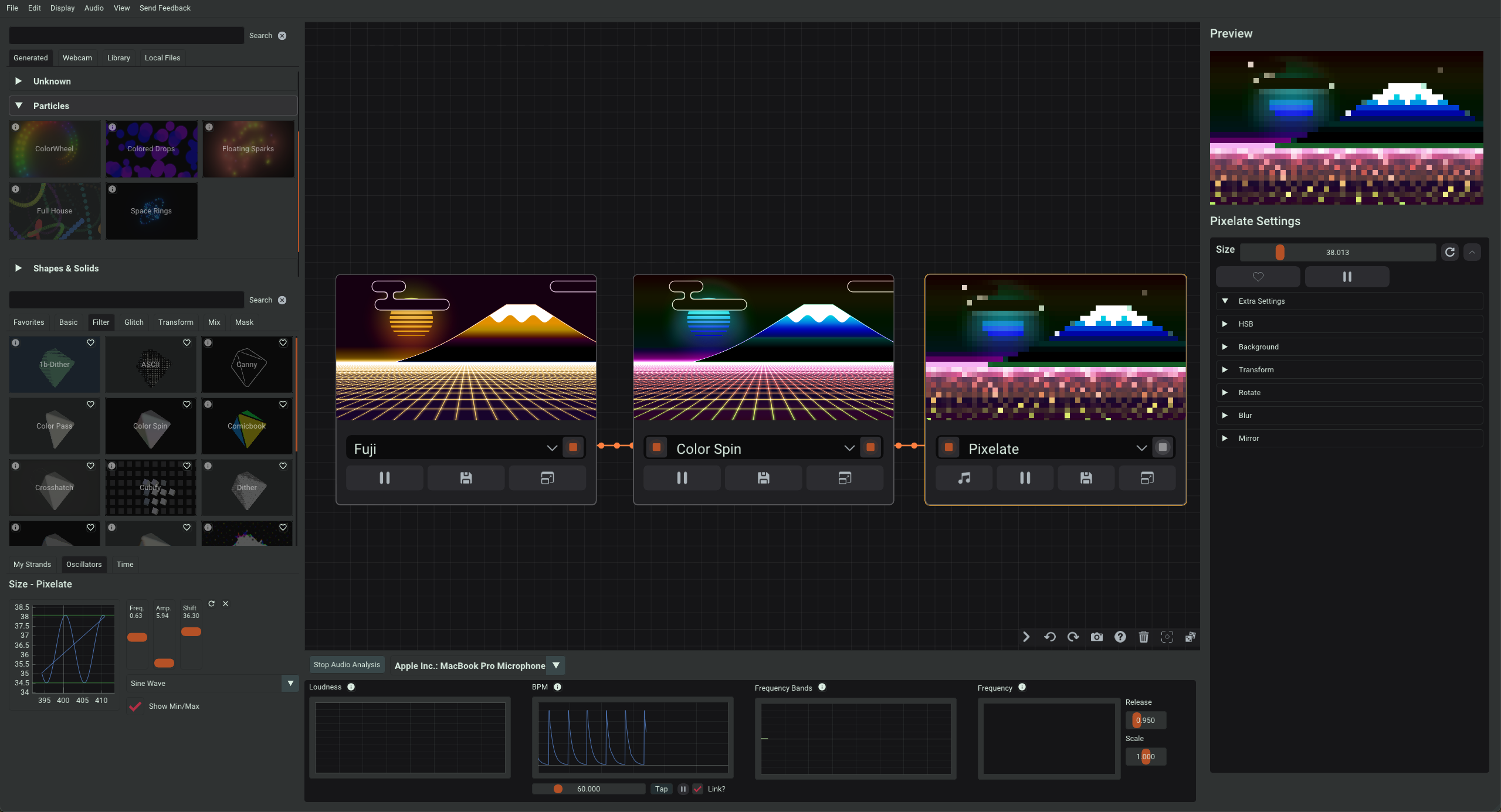Click the redo arrow in canvas toolbar
This screenshot has width=1501, height=812.
point(1073,637)
